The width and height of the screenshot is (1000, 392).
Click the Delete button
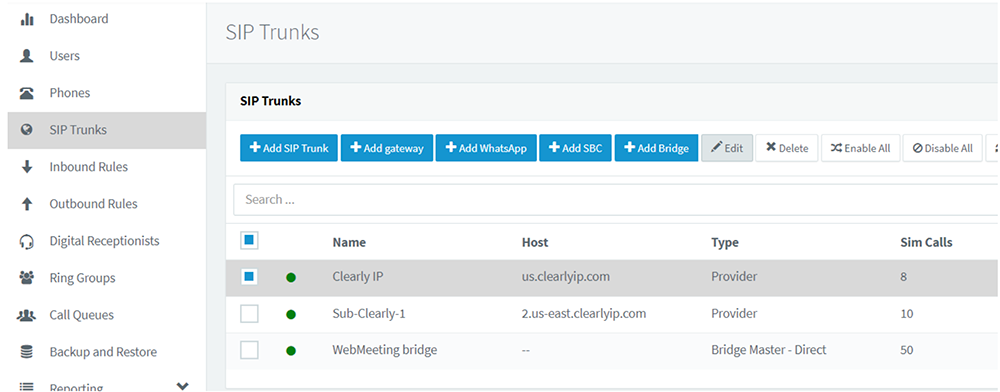[x=787, y=148]
